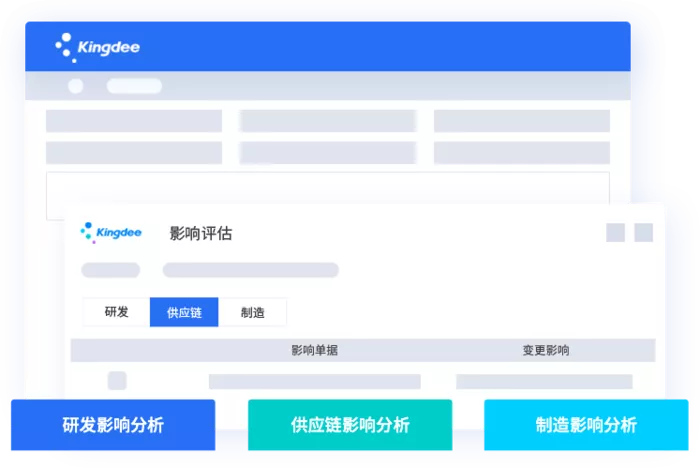The height and width of the screenshot is (468, 700).
Task: Click the 研发影响分析 button
Action: point(113,425)
